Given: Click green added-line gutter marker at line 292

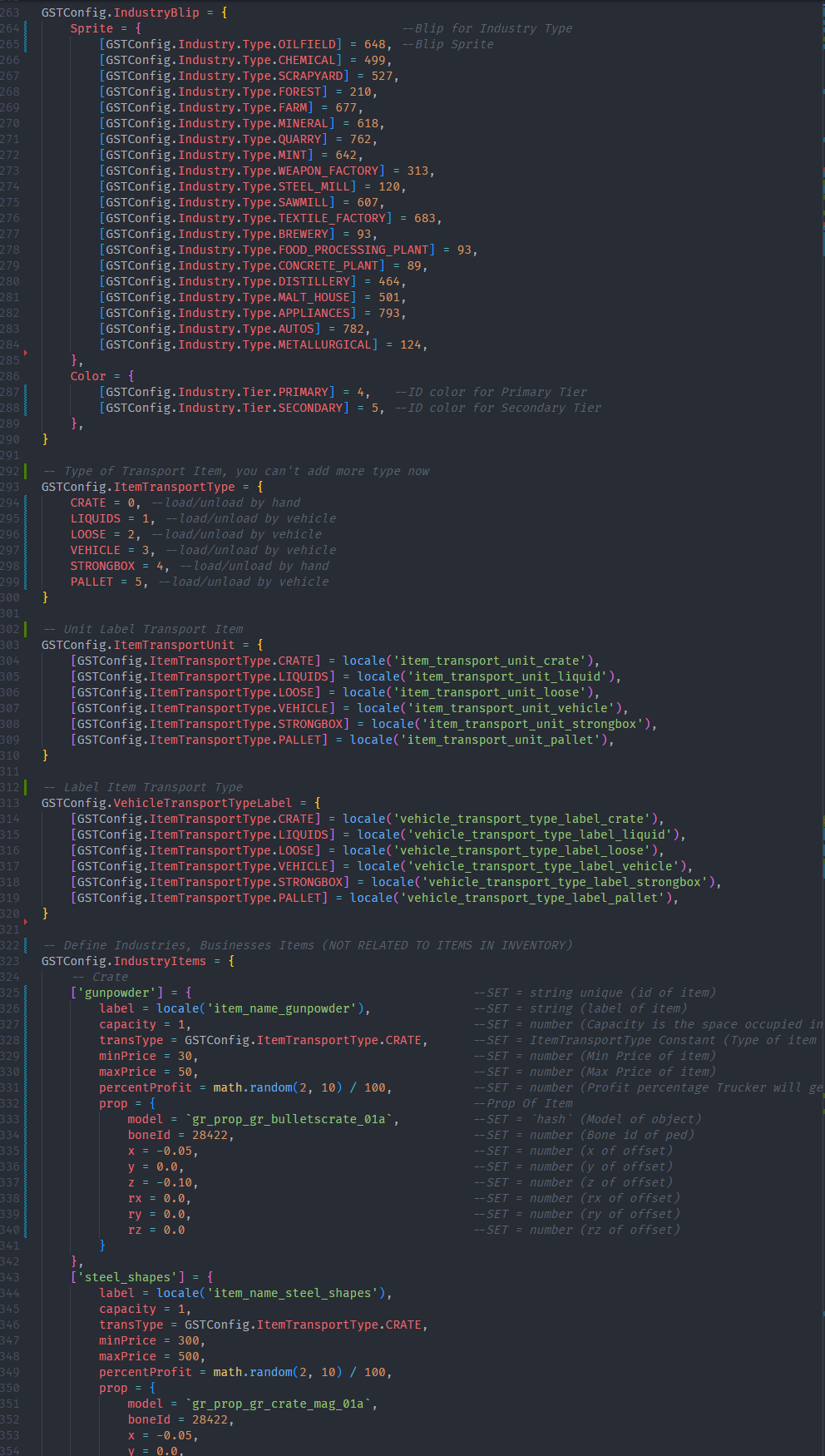Looking at the screenshot, I should coord(25,471).
